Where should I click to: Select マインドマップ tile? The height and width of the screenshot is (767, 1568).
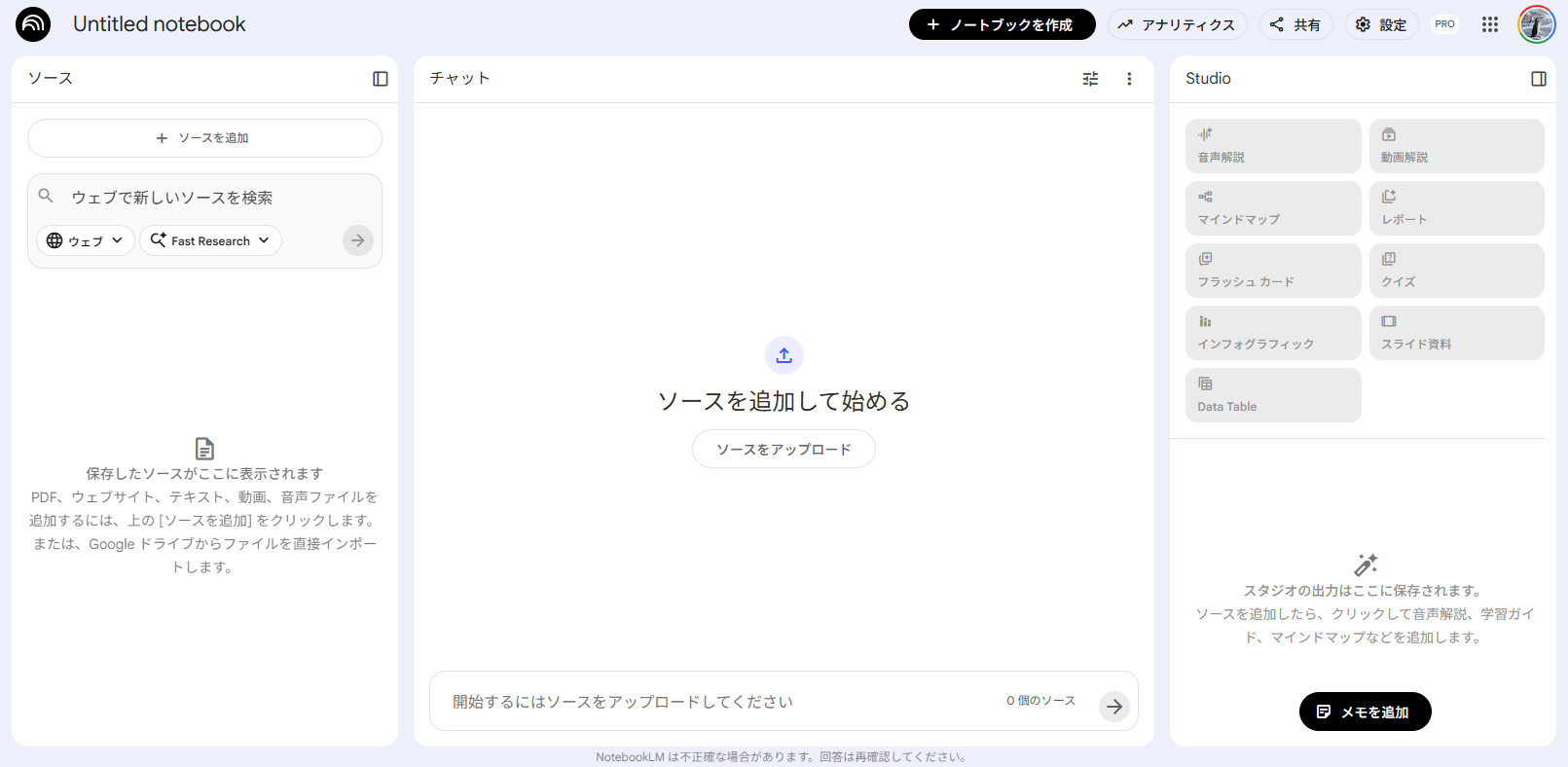[x=1273, y=208]
